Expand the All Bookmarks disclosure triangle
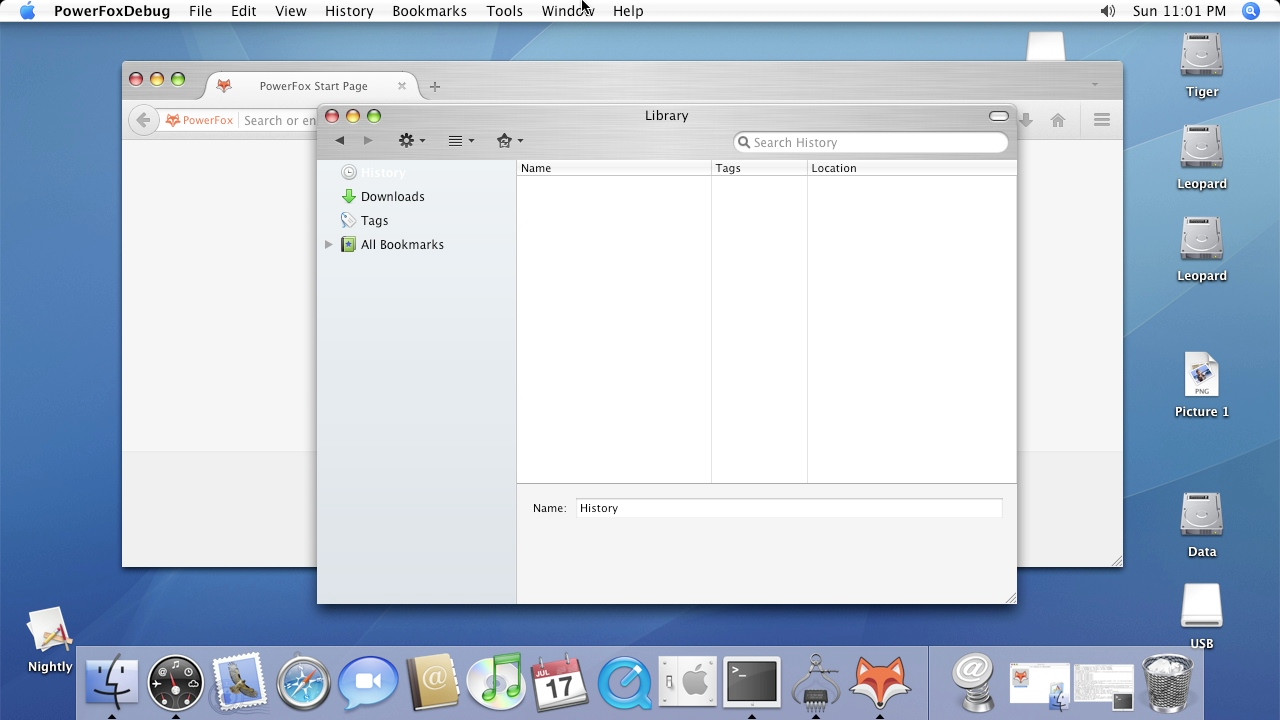The image size is (1280, 720). [x=328, y=245]
